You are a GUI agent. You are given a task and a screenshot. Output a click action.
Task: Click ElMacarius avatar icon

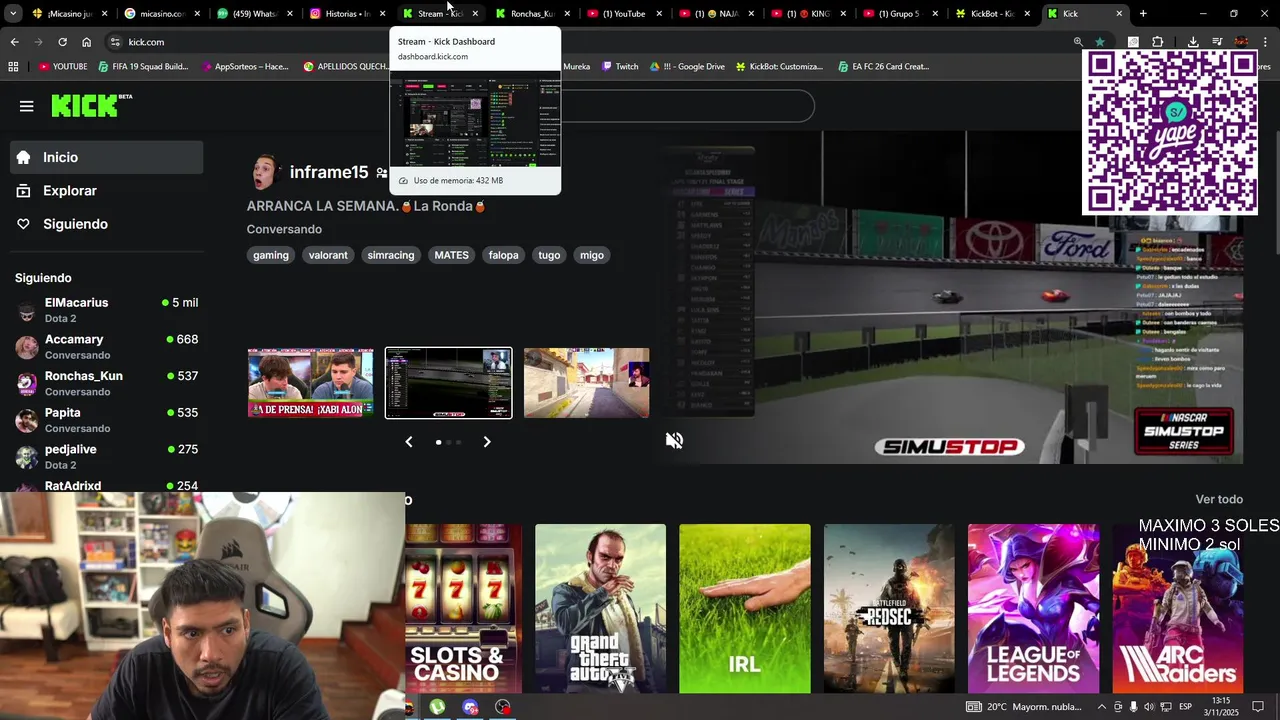tap(27, 311)
